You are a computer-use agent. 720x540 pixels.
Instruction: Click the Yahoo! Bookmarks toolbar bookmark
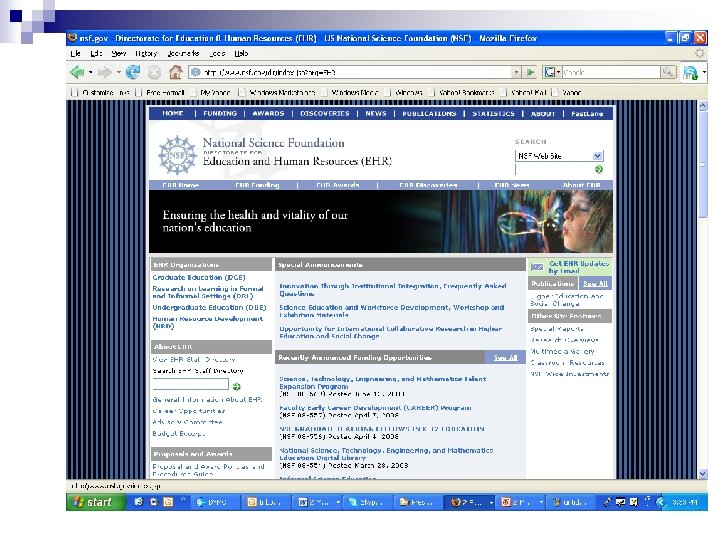[x=461, y=92]
